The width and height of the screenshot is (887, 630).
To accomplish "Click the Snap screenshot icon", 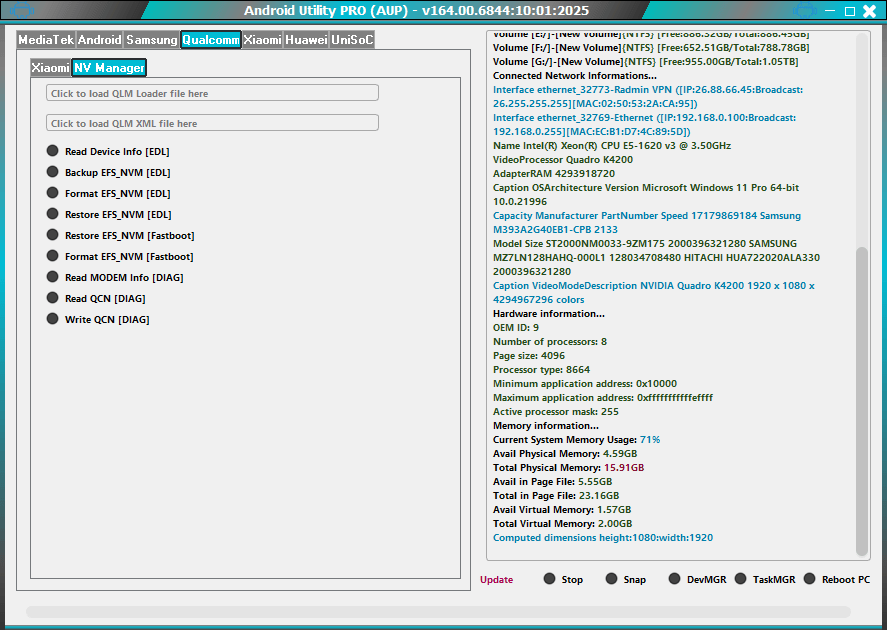I will pos(610,578).
